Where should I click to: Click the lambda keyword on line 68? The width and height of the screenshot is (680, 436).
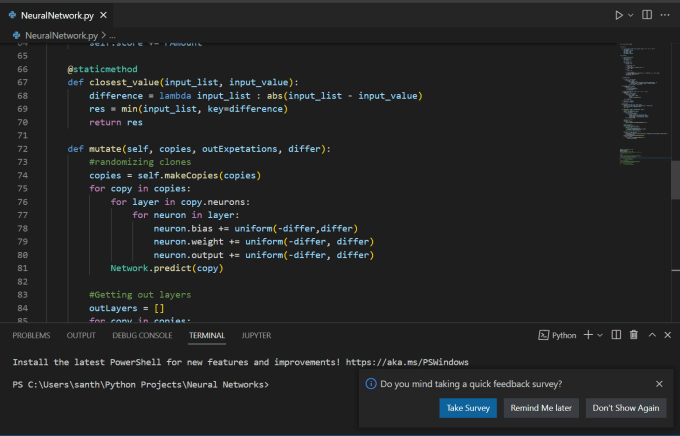(x=175, y=96)
